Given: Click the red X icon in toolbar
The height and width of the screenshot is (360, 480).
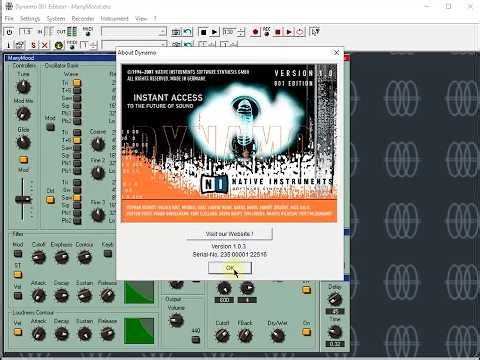Looking at the screenshot, I should pyautogui.click(x=45, y=45).
